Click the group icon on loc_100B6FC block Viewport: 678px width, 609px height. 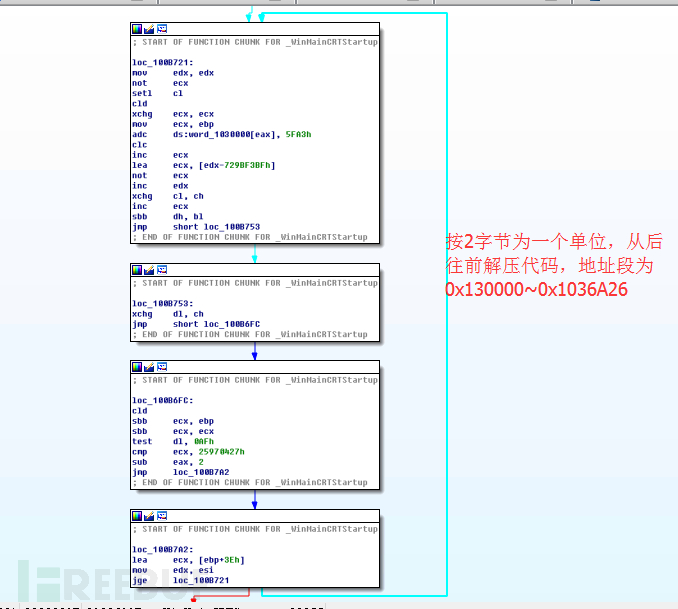(x=162, y=367)
